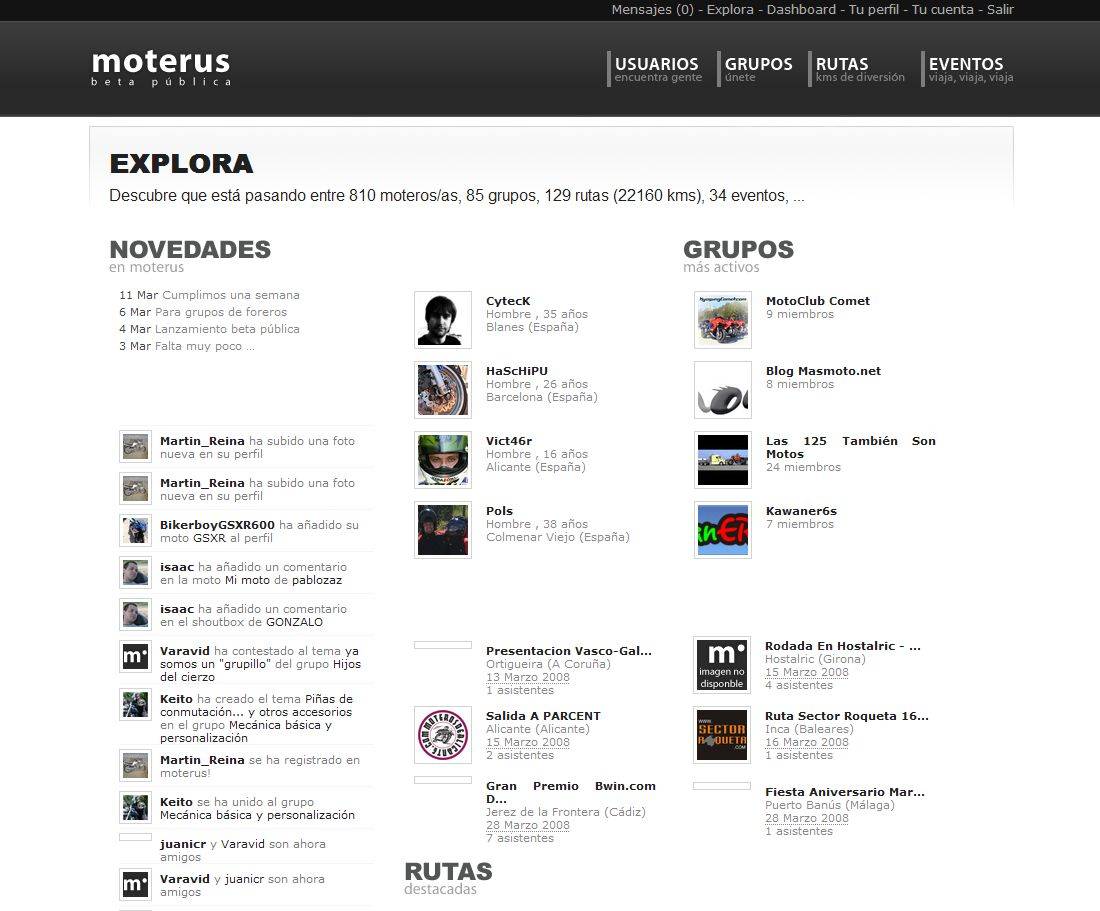The width and height of the screenshot is (1100, 911).
Task: Click Salir to log out
Action: pos(1000,10)
